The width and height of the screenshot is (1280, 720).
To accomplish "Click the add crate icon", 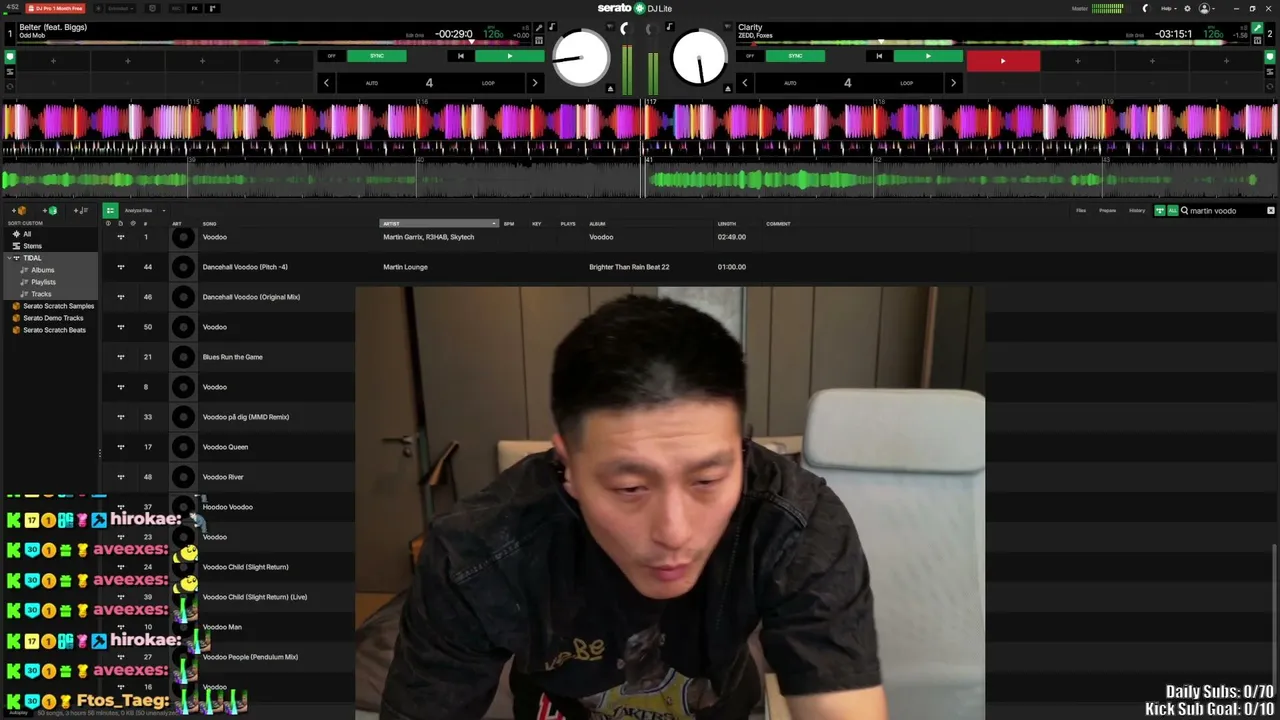I will (x=20, y=211).
